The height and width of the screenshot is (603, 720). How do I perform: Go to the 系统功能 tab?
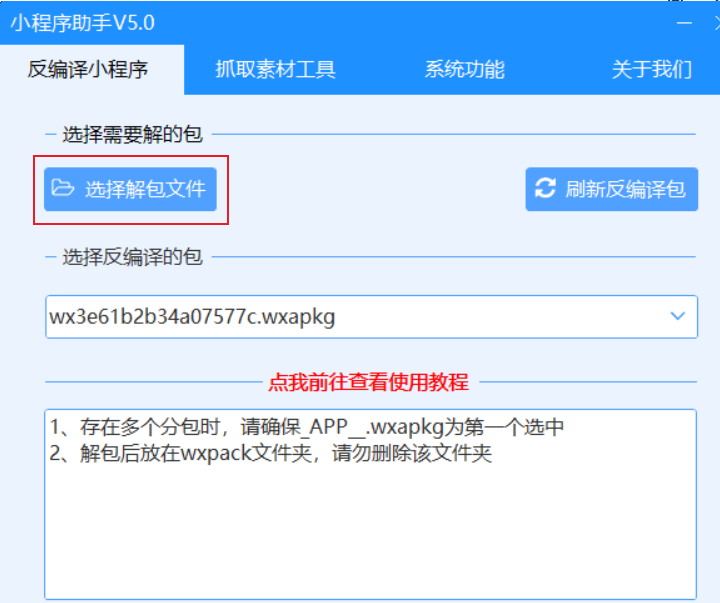[x=464, y=70]
